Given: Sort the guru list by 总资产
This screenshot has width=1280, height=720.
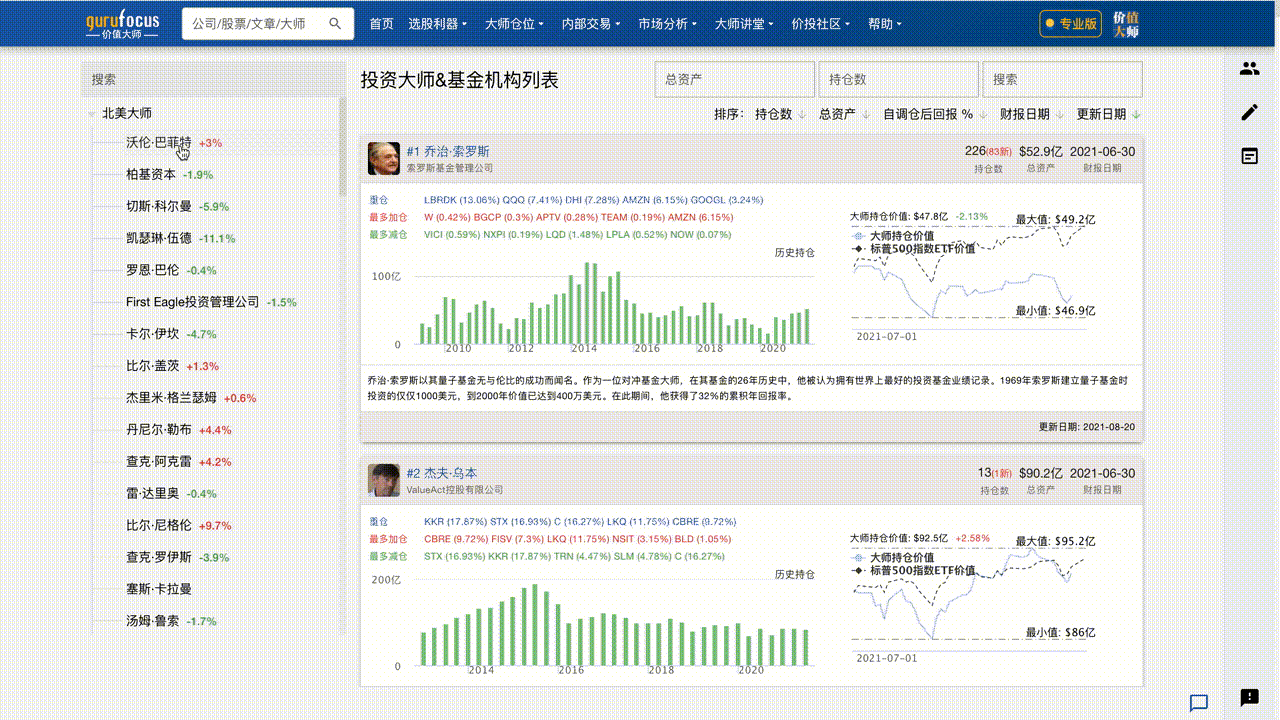Looking at the screenshot, I should pyautogui.click(x=844, y=114).
